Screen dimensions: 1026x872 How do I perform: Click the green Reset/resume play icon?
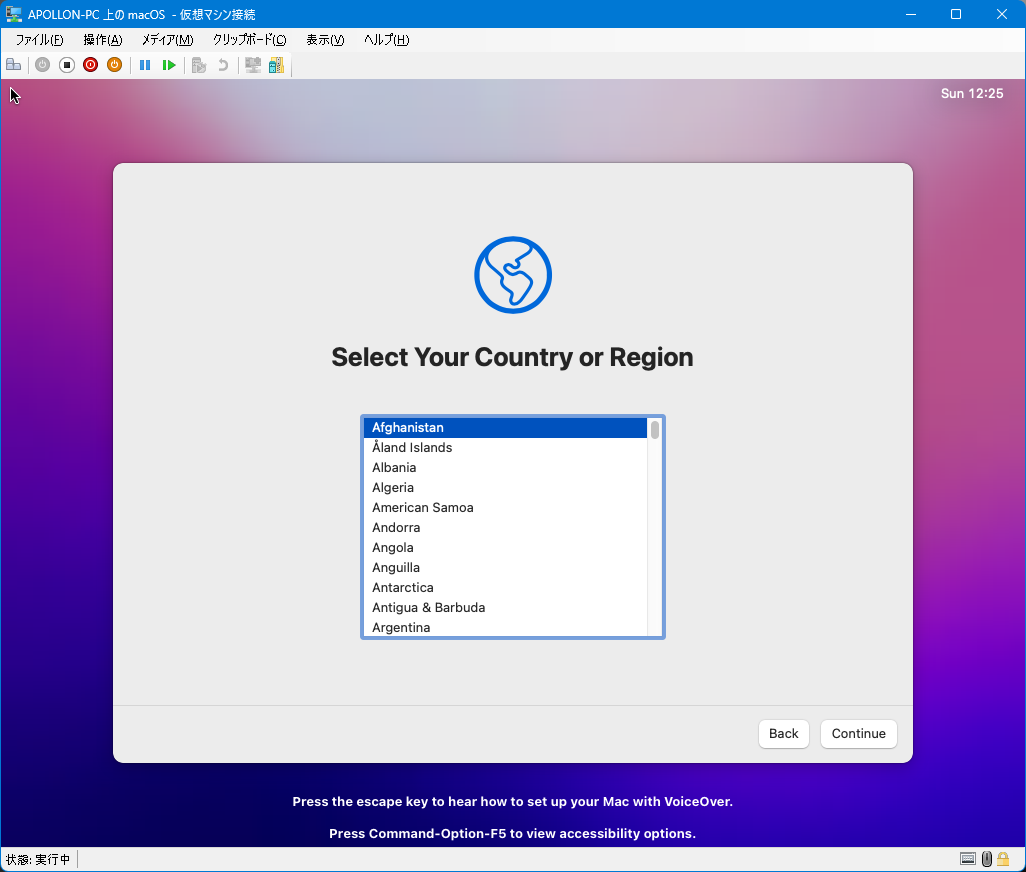pos(169,65)
